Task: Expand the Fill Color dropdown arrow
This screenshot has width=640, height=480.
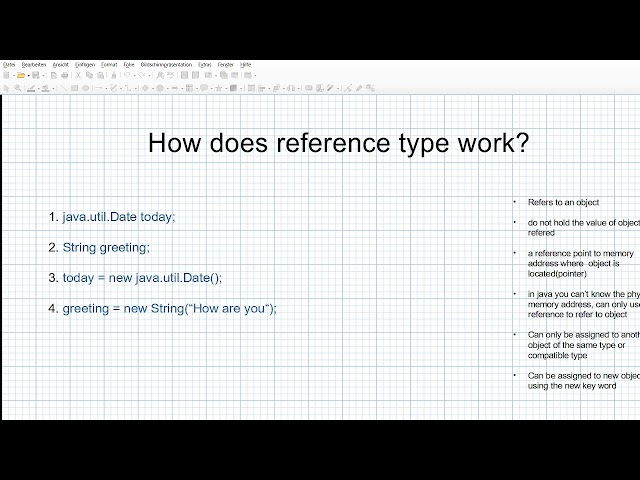Action: [x=53, y=88]
